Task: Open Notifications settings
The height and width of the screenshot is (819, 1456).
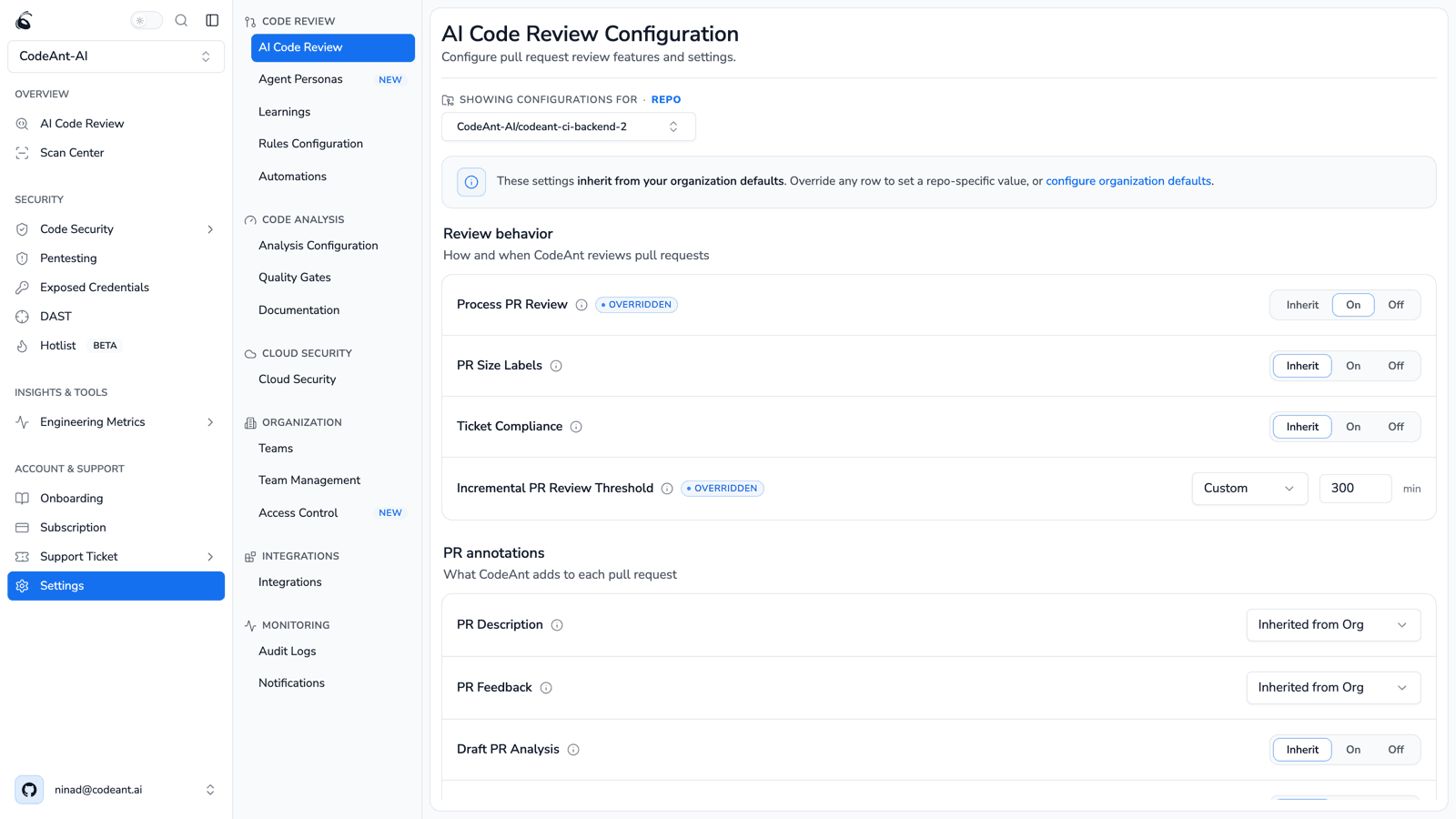Action: [x=333, y=683]
